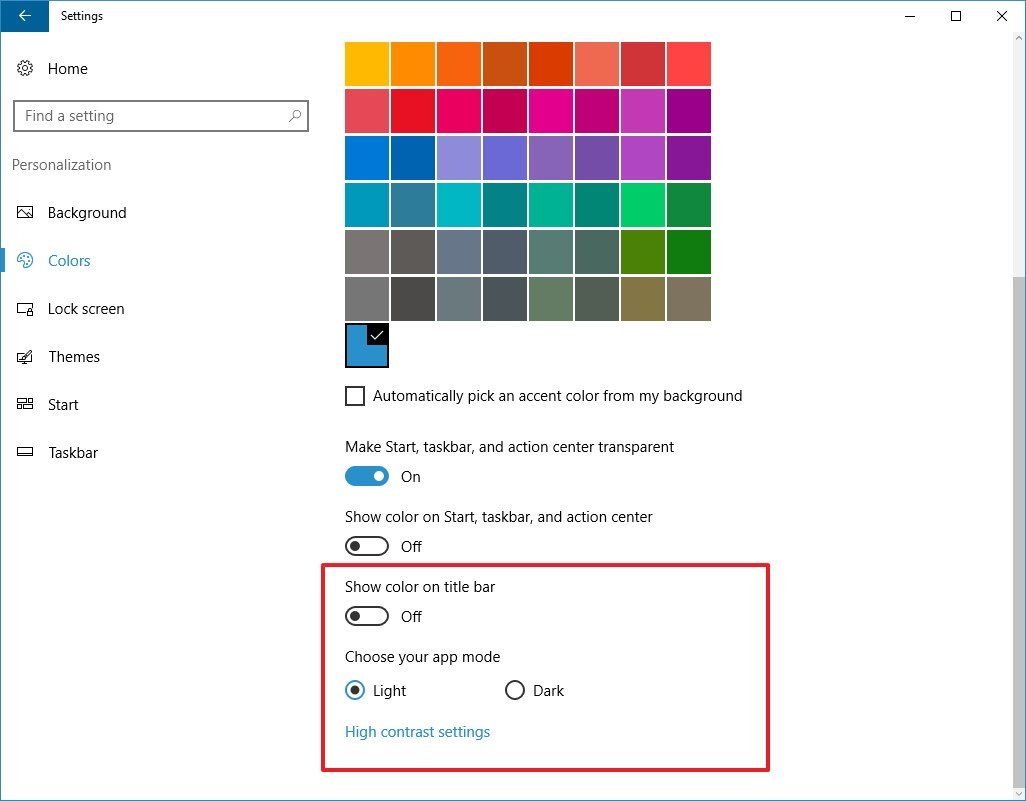Screen dimensions: 1026x801
Task: Select the Themes brush icon
Action: (x=25, y=356)
